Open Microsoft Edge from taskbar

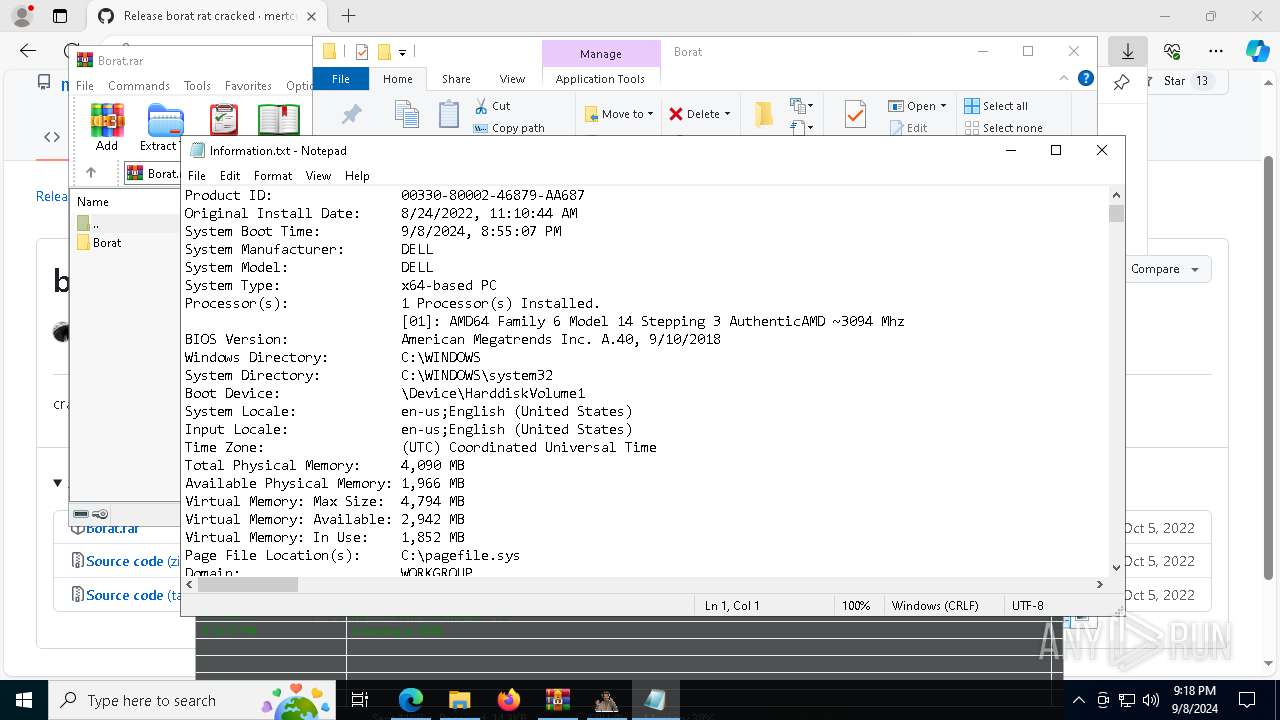[411, 700]
